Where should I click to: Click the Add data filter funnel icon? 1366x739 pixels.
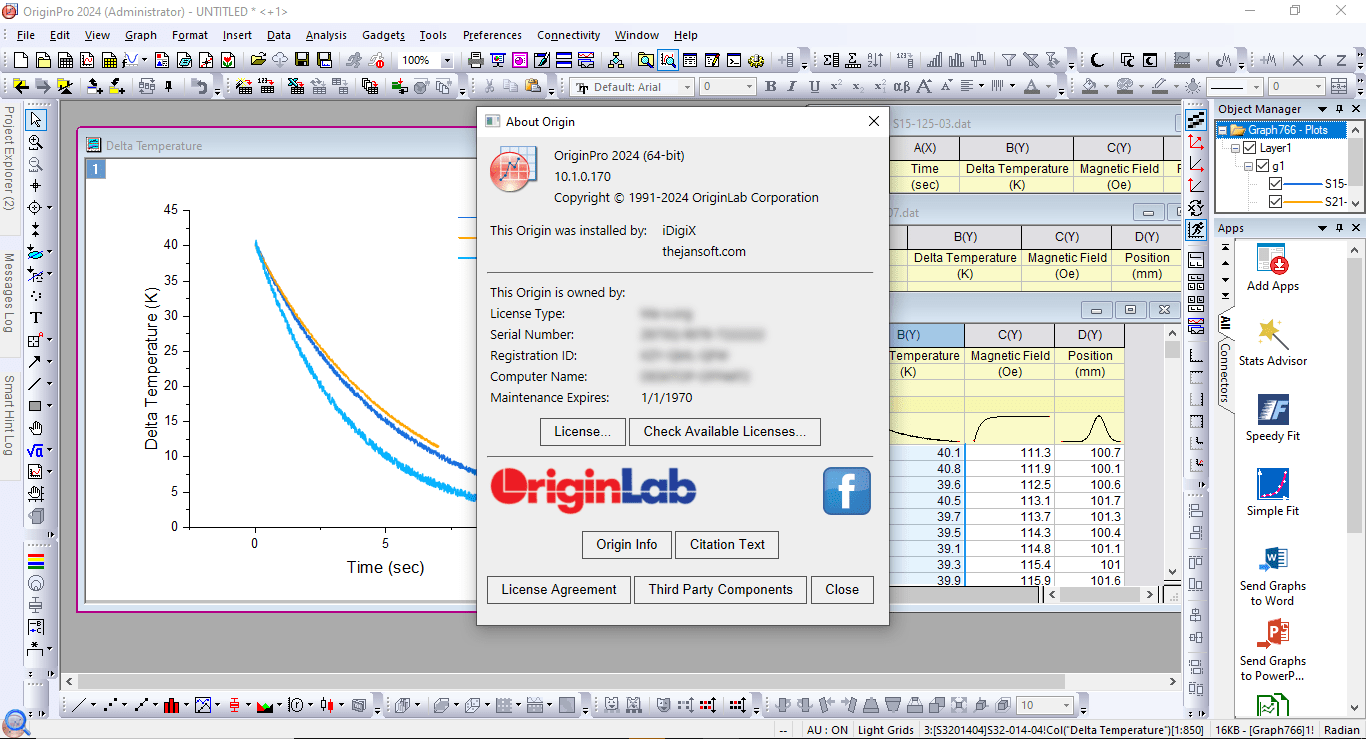click(x=1009, y=60)
